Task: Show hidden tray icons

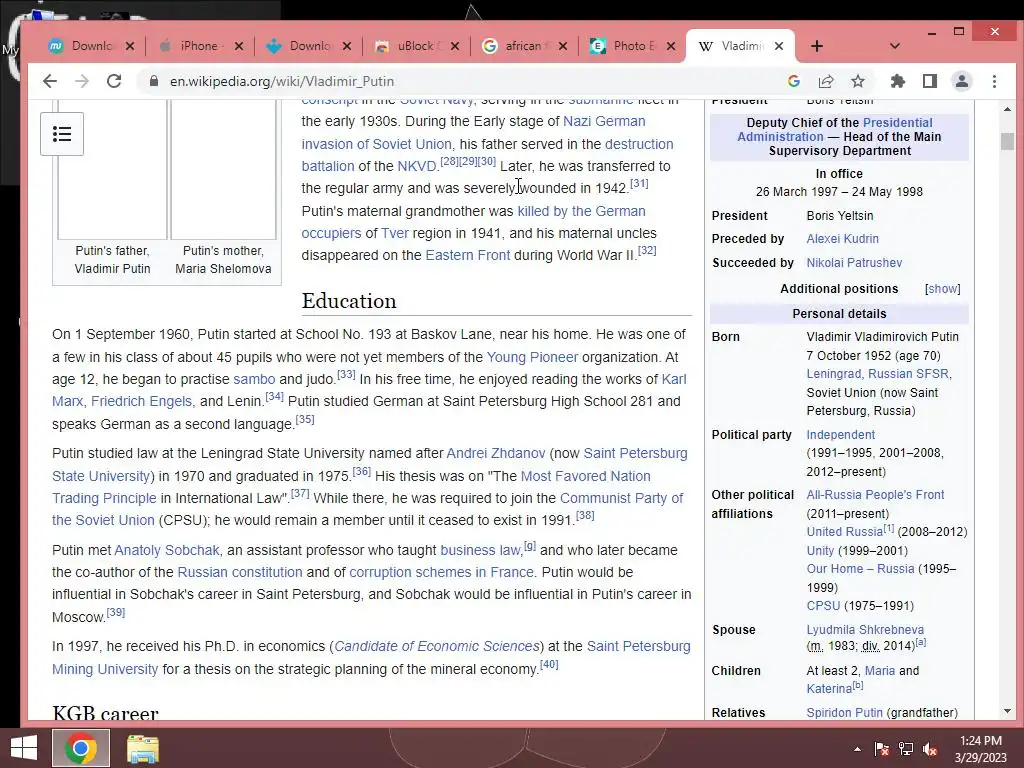Action: (x=857, y=749)
